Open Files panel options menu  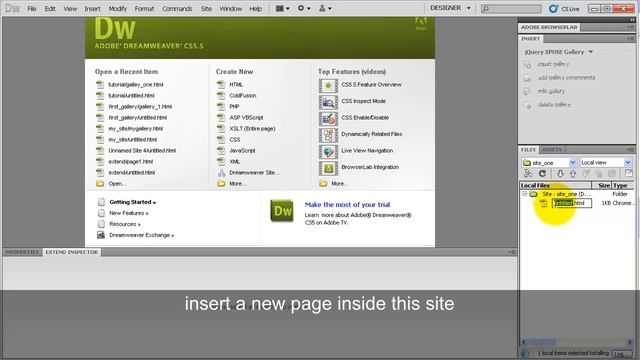630,149
